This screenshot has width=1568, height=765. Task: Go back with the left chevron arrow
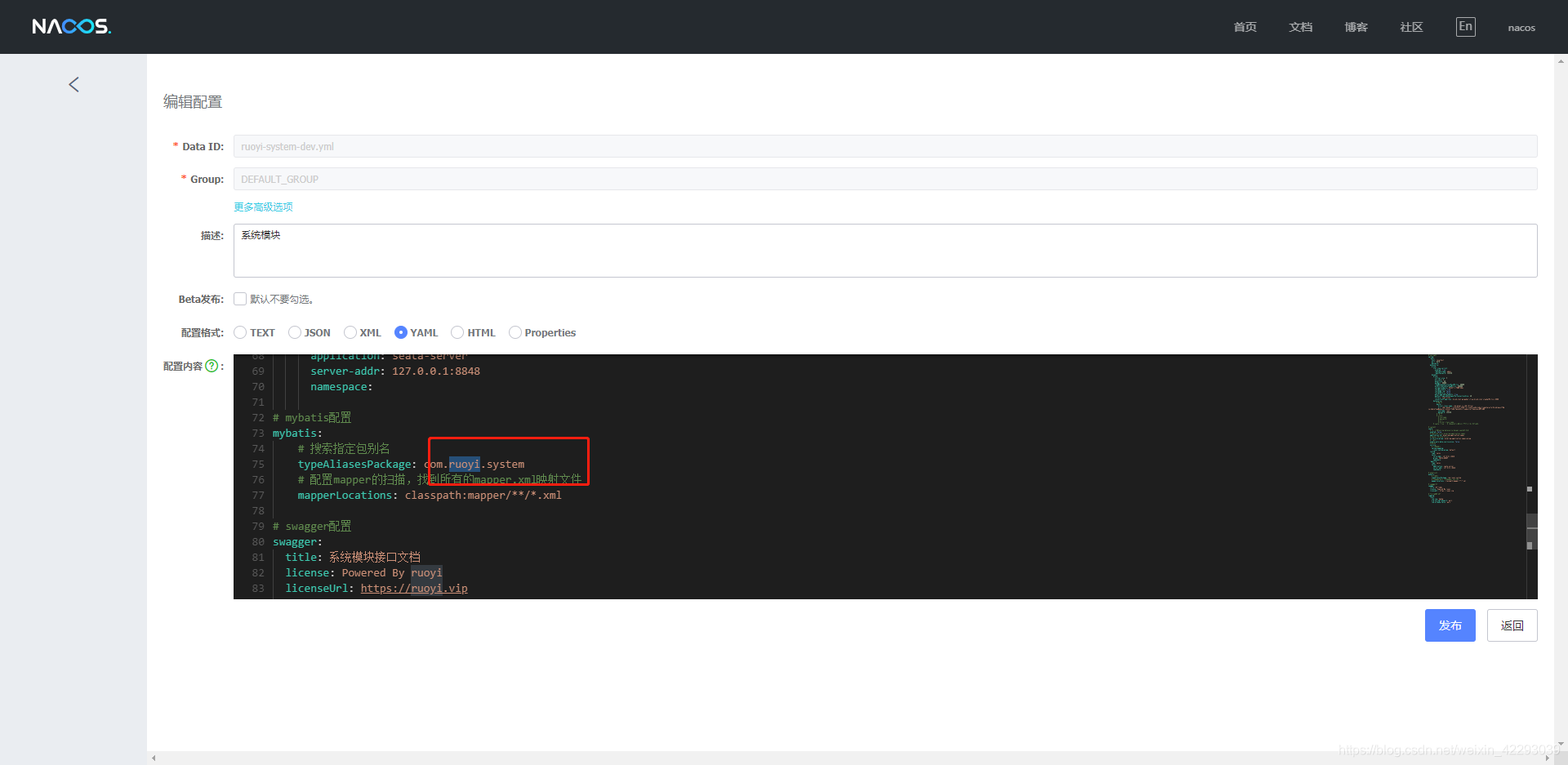(x=73, y=85)
